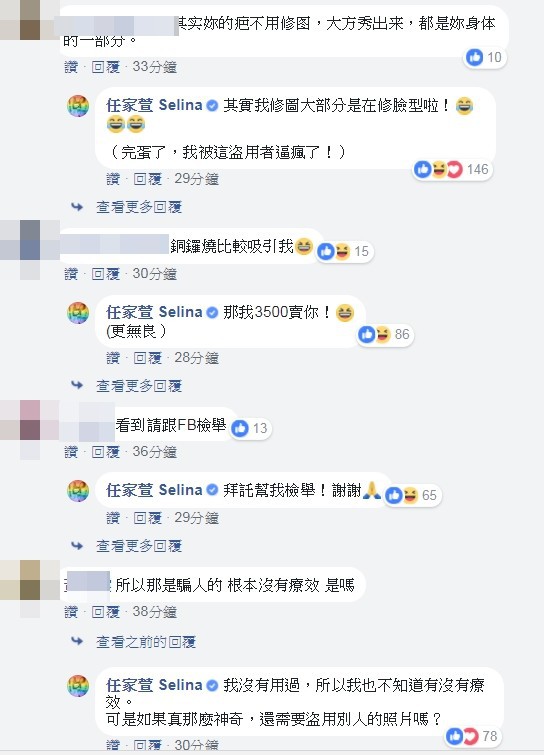Click the 38分鐘 comment timestamp
The height and width of the screenshot is (755, 544).
point(155,612)
